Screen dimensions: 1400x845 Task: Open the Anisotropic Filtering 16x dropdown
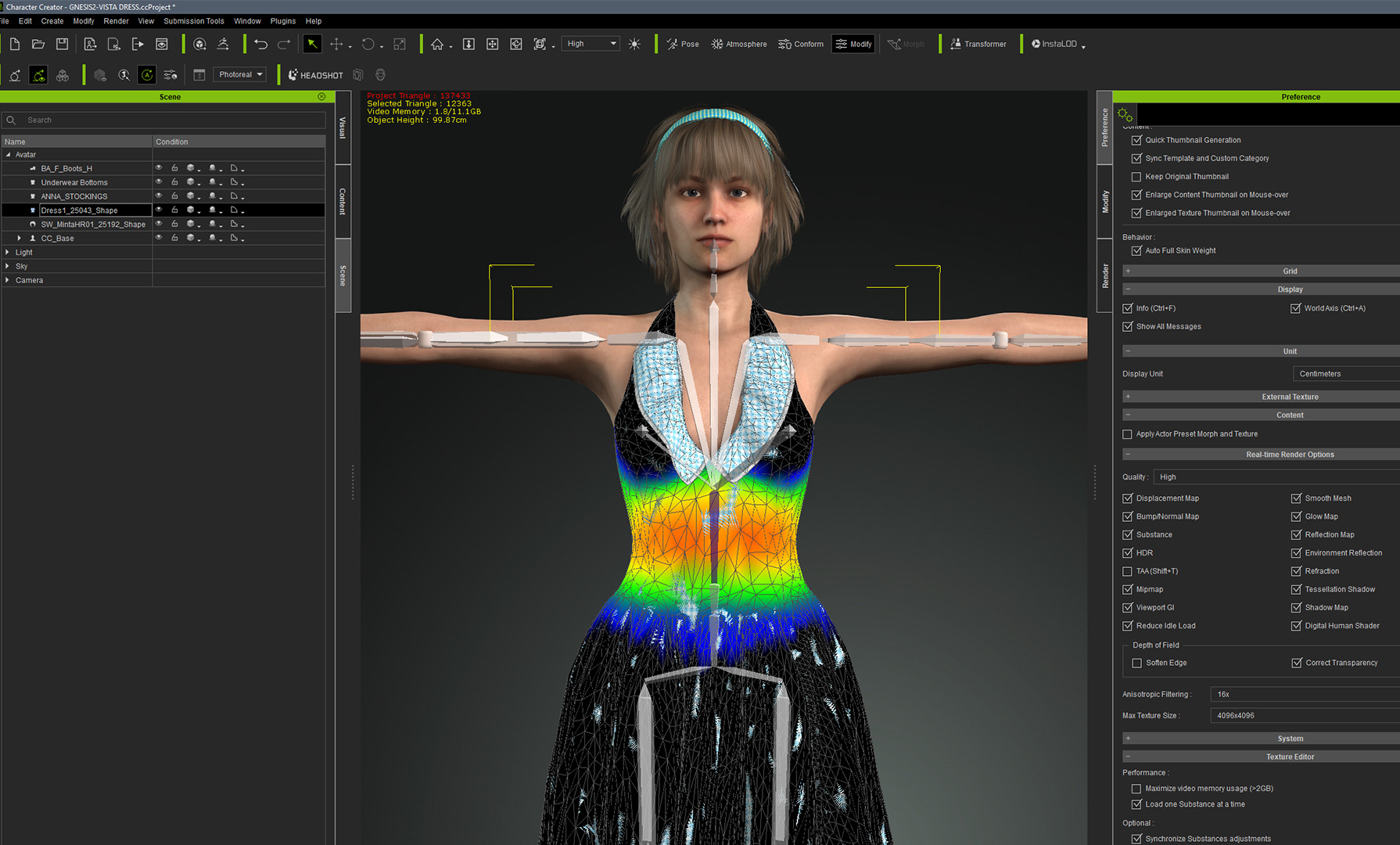point(1305,694)
